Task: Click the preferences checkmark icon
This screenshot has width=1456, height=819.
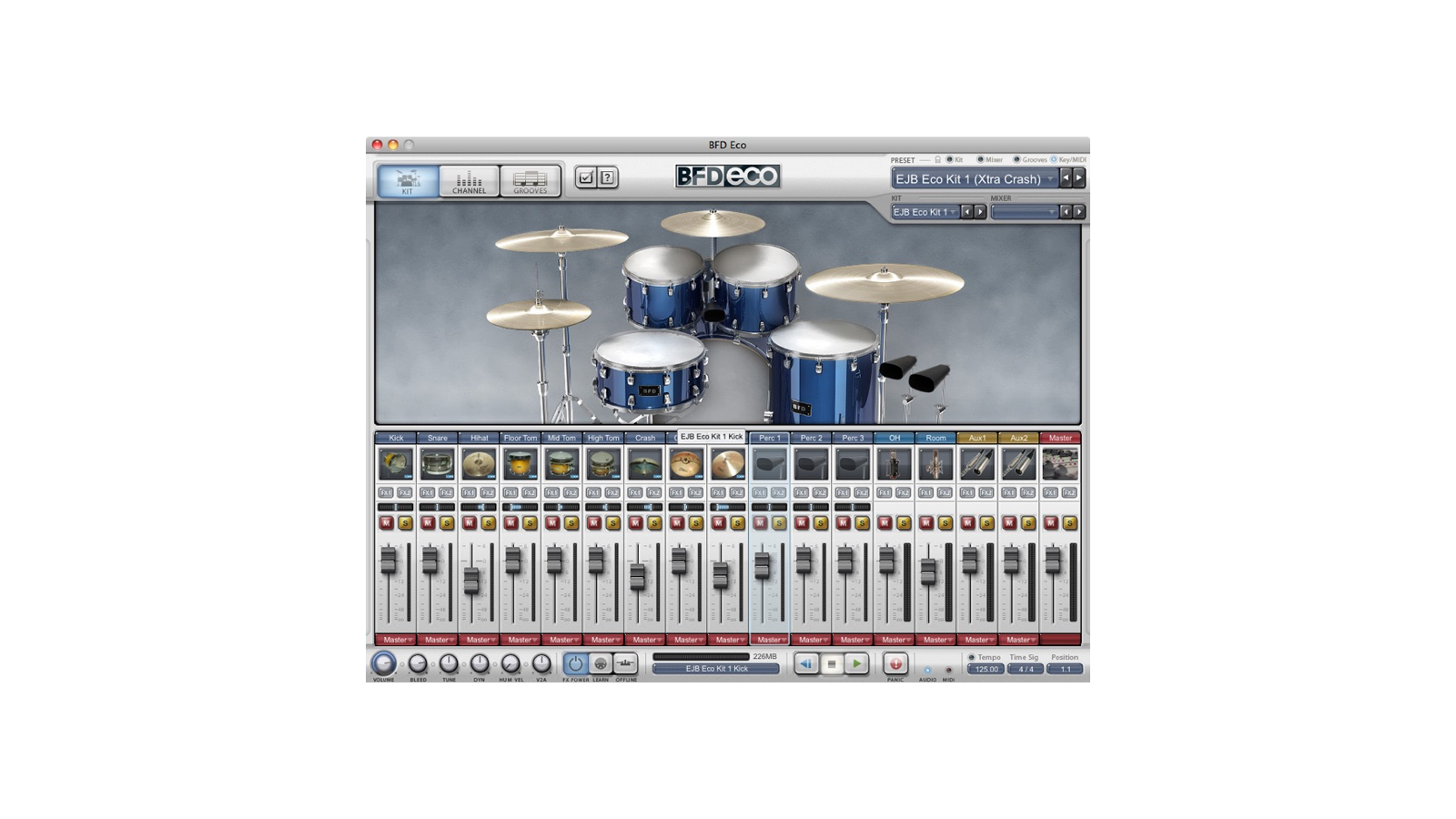Action: click(586, 177)
